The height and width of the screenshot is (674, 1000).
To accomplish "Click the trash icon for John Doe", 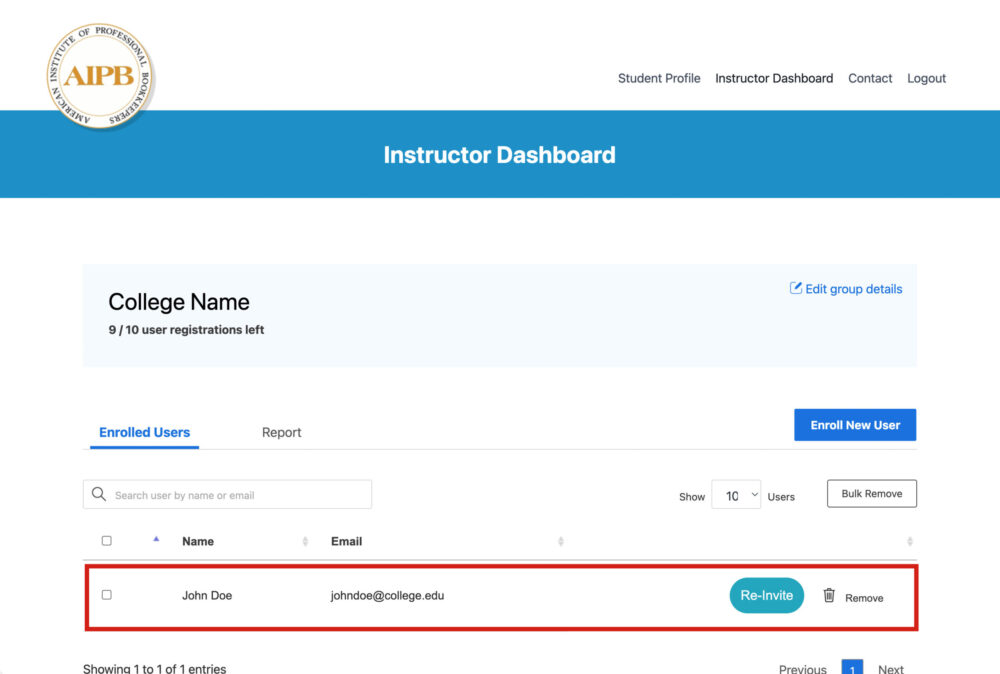I will click(x=828, y=595).
